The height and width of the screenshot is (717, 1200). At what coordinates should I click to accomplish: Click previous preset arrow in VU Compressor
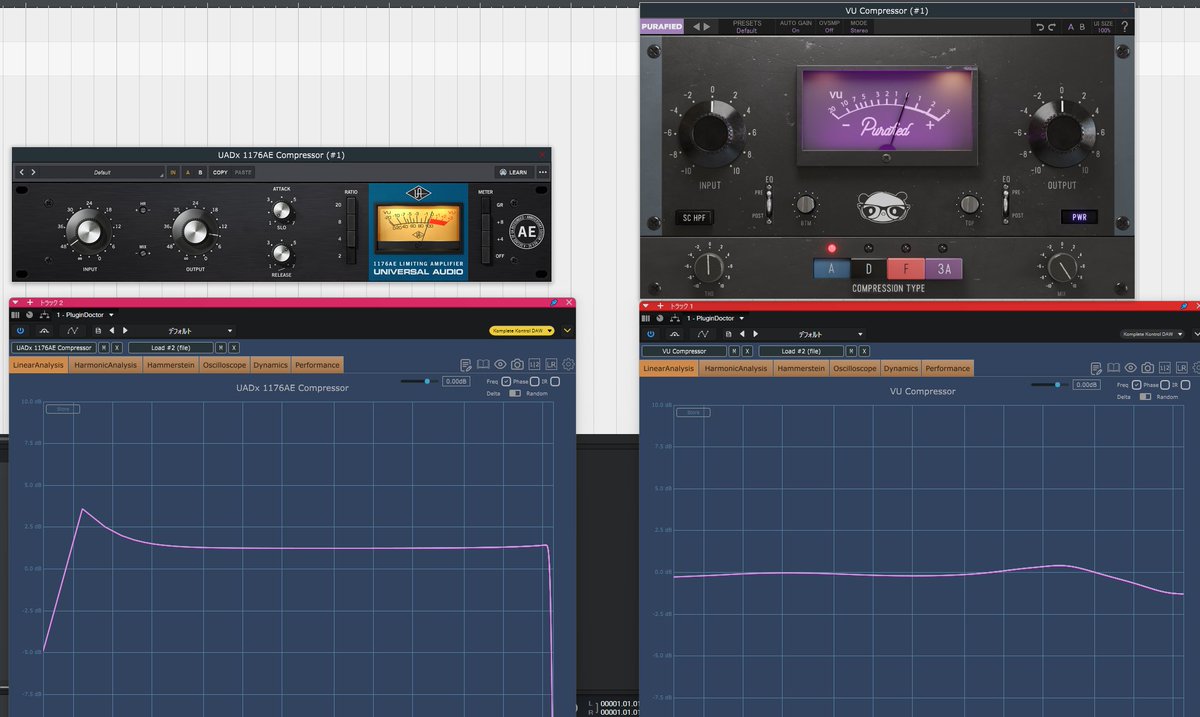(697, 27)
